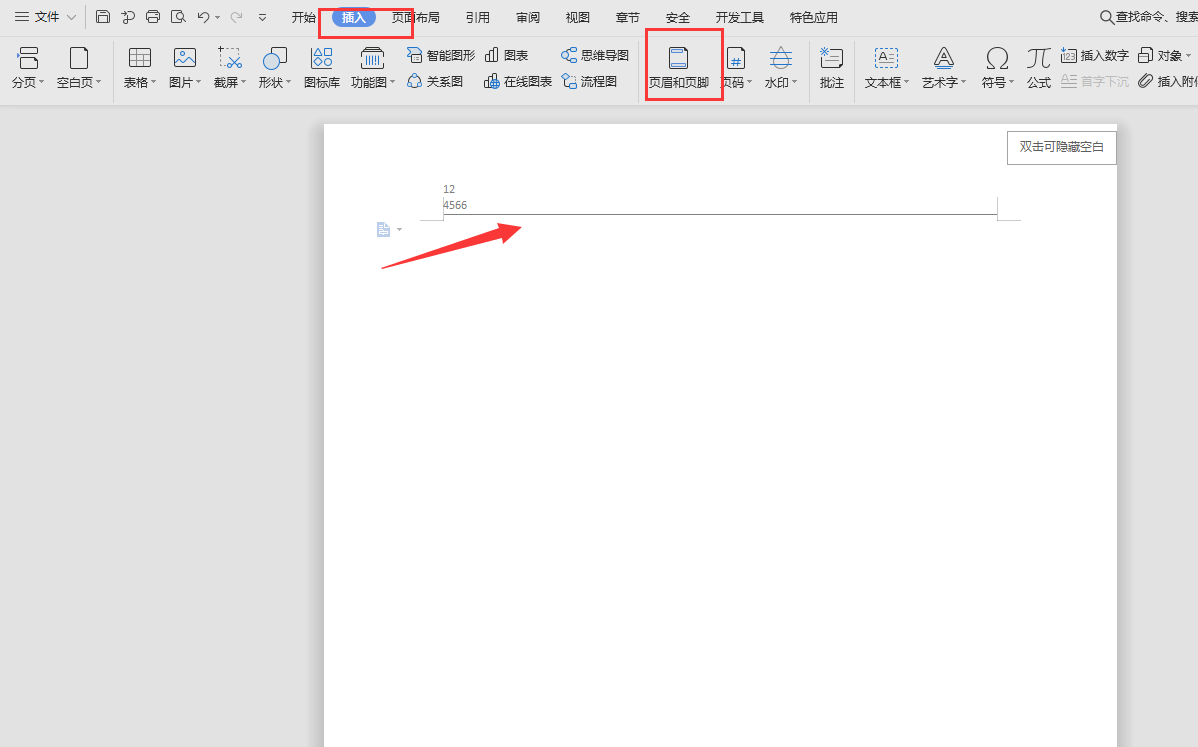Insert an attachment via 插入附件
This screenshot has width=1198, height=747.
pyautogui.click(x=1165, y=82)
